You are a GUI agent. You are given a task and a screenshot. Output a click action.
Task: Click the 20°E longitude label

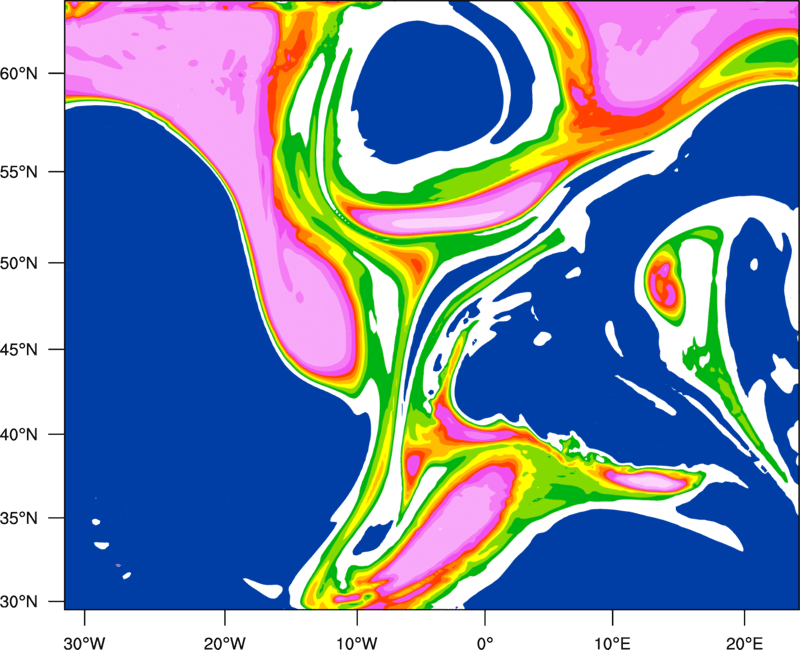[x=744, y=643]
